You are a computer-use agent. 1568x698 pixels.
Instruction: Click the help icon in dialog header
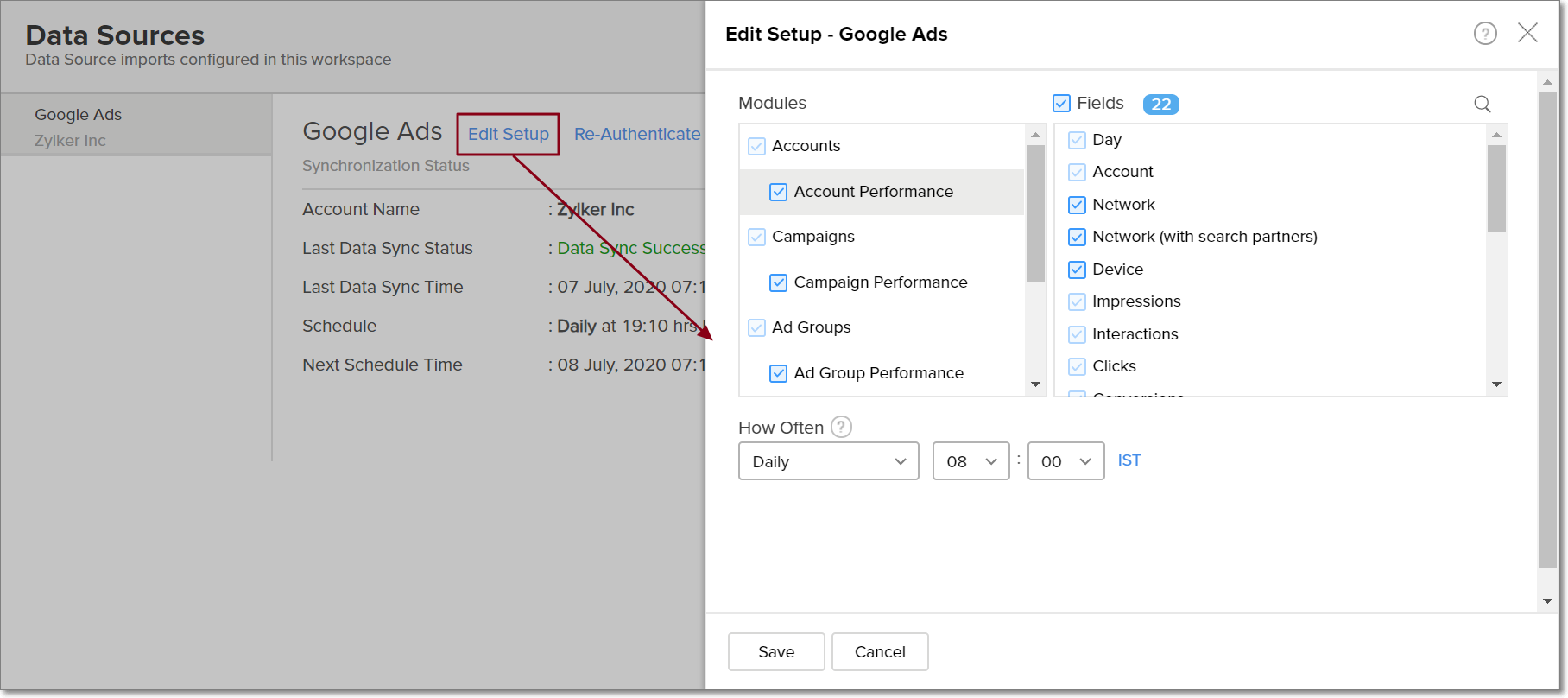[1484, 34]
